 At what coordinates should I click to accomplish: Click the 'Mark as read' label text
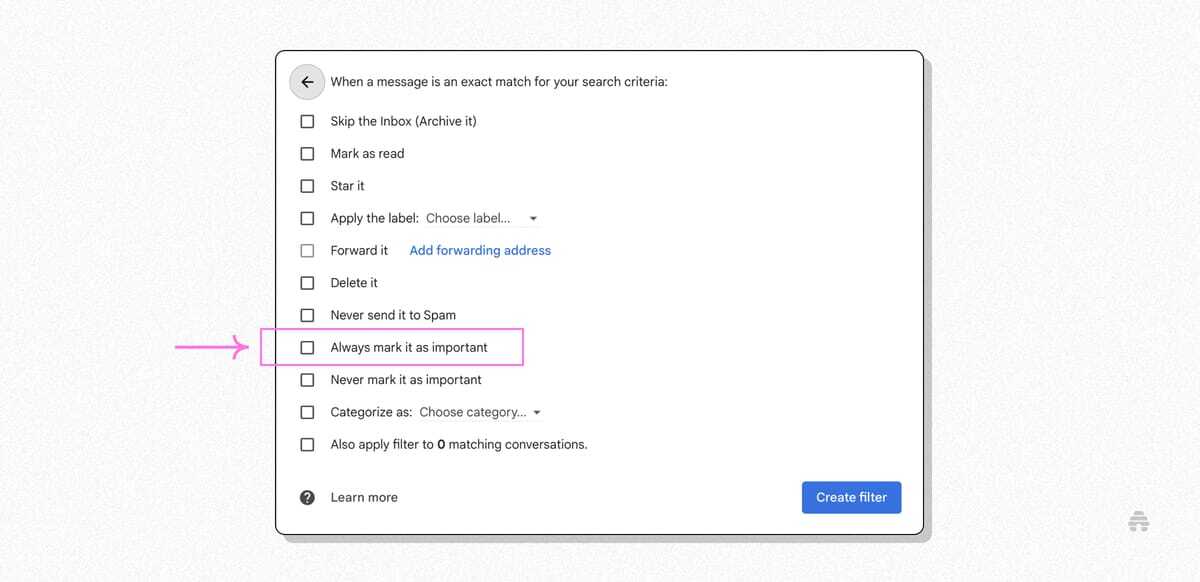pos(367,154)
